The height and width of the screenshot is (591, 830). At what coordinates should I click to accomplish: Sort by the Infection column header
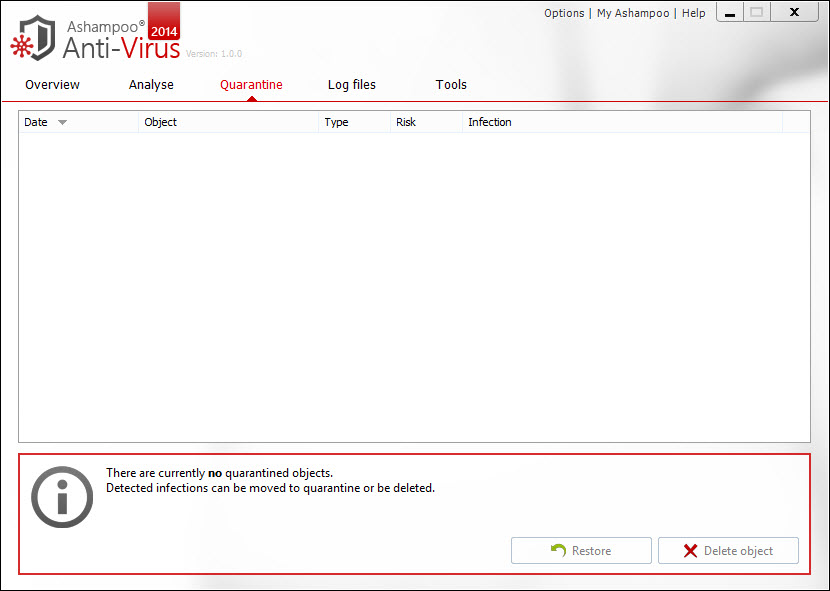(x=622, y=122)
